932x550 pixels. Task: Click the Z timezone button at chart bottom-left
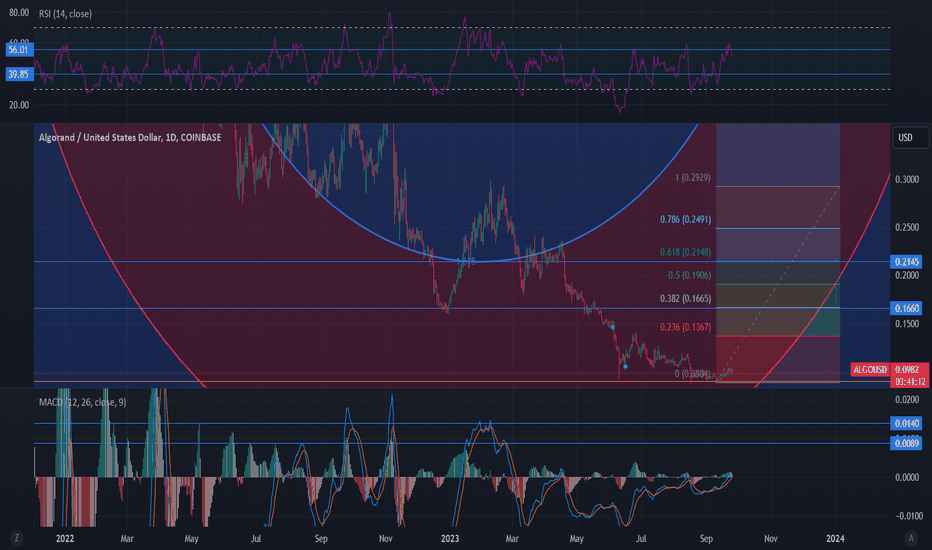17,538
